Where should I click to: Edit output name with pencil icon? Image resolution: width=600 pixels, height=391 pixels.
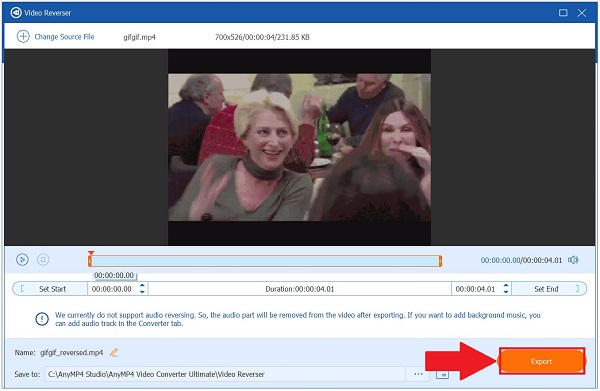tap(114, 352)
